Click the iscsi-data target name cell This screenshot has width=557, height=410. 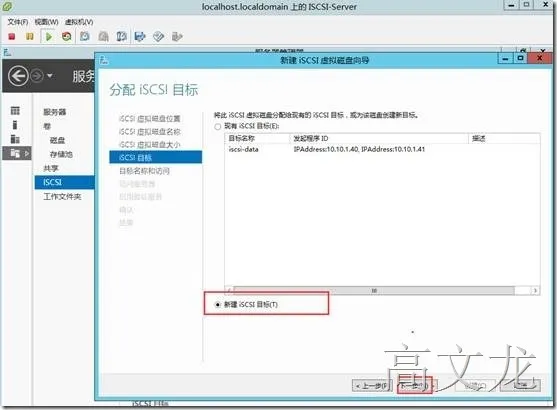pyautogui.click(x=243, y=149)
